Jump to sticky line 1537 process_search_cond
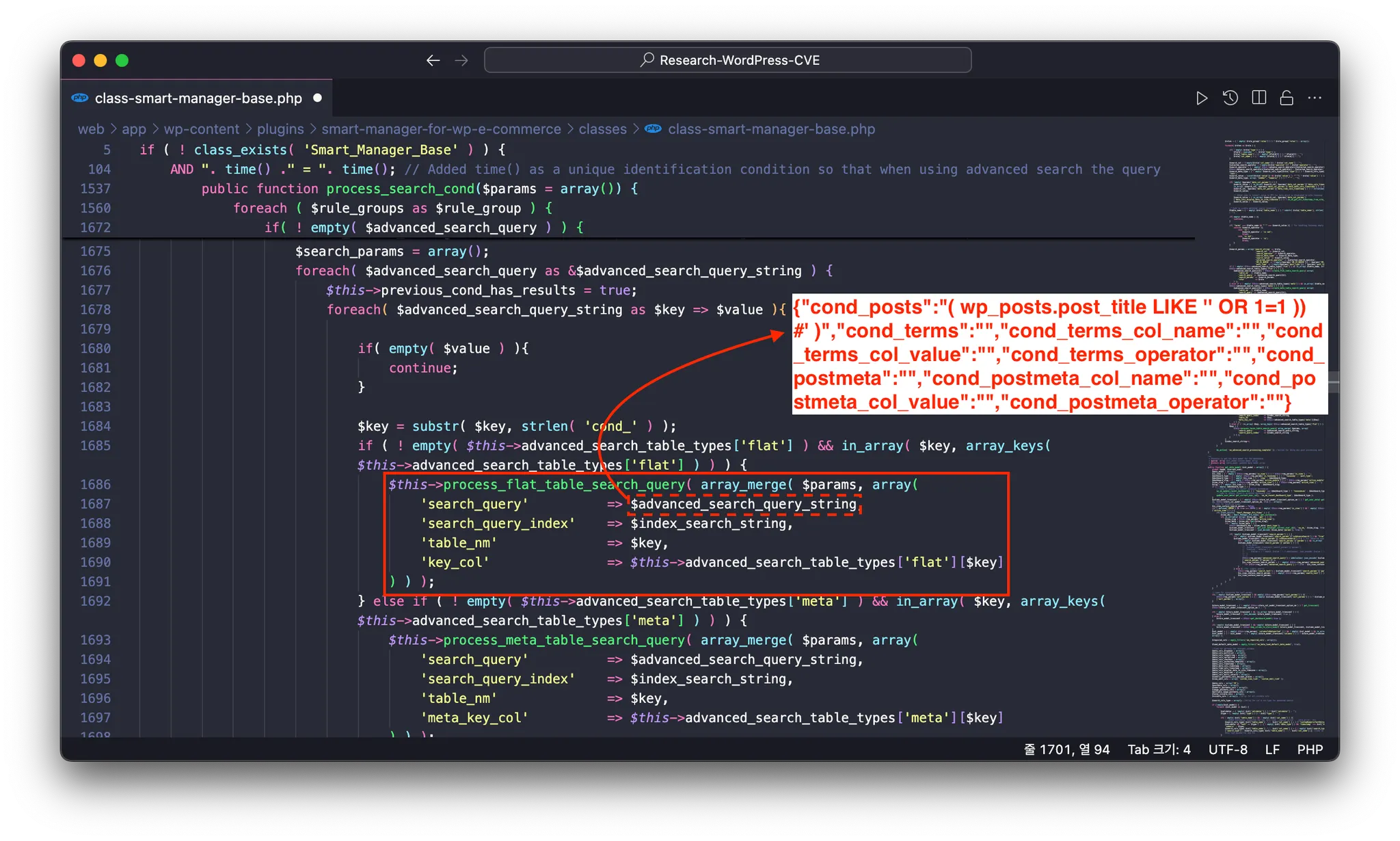This screenshot has width=1400, height=841. coord(400,189)
